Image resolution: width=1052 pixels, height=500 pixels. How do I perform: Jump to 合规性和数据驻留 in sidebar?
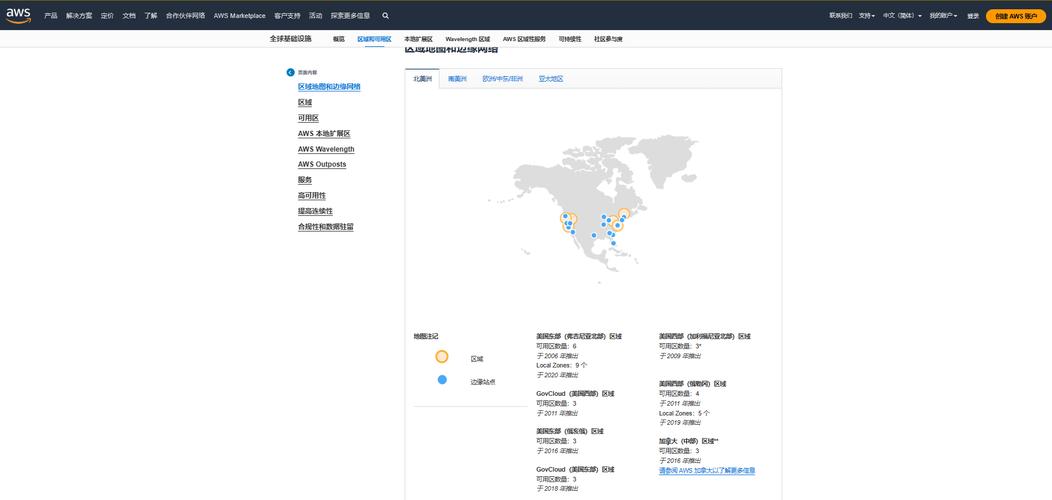tap(325, 227)
